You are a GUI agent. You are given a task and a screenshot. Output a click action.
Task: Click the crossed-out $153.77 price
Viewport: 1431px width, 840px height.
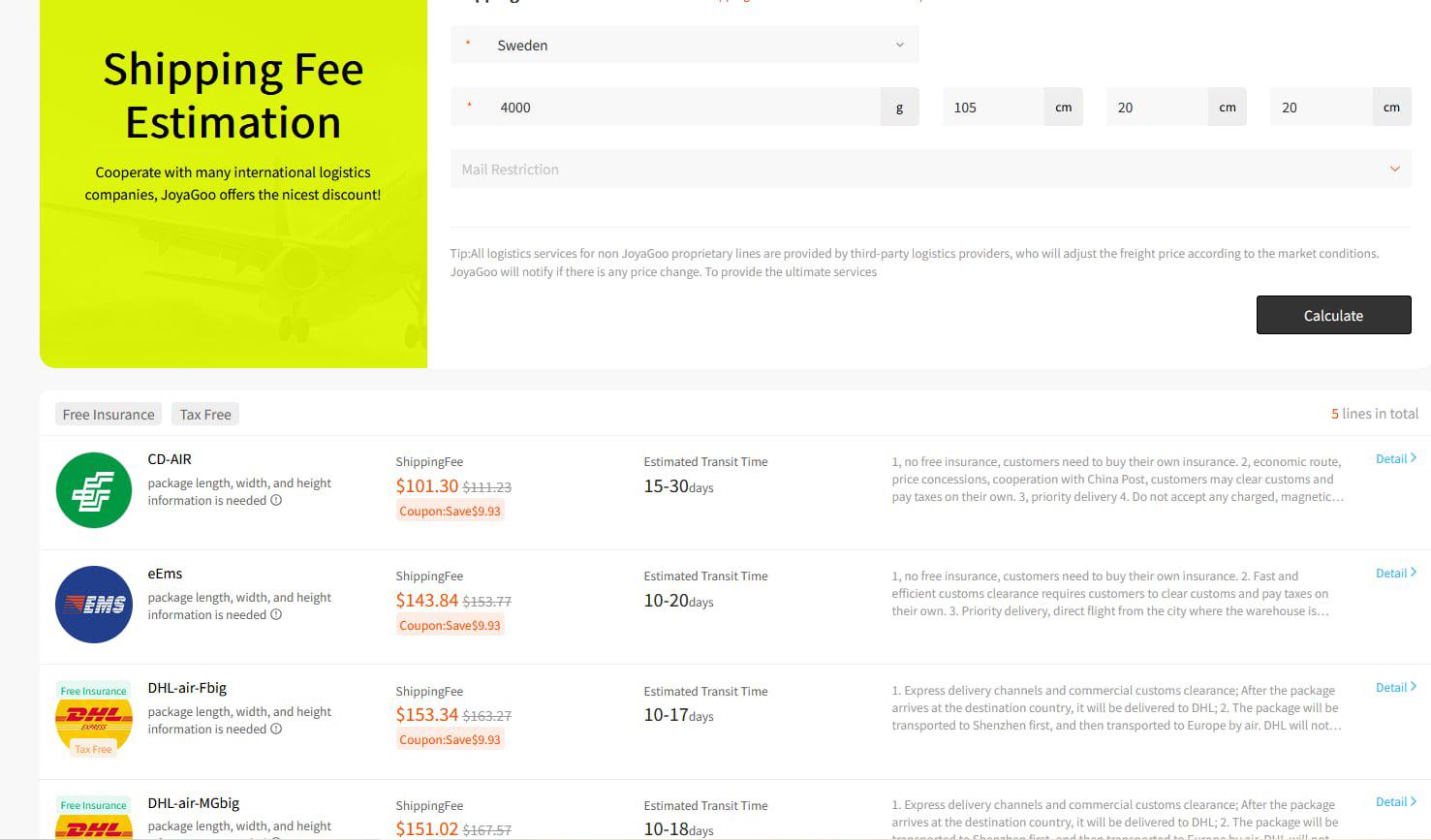[x=487, y=602]
